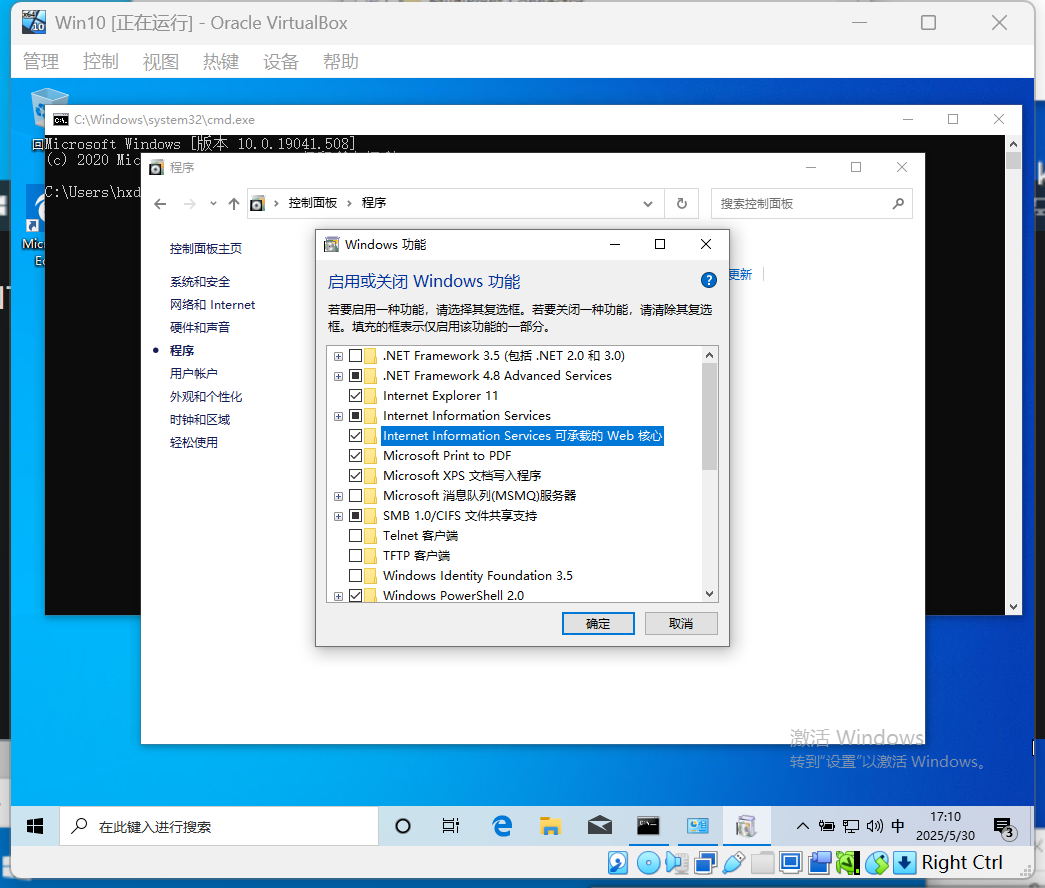The width and height of the screenshot is (1045, 888).
Task: Expand the Windows PowerShell 2.0 node
Action: pos(339,597)
